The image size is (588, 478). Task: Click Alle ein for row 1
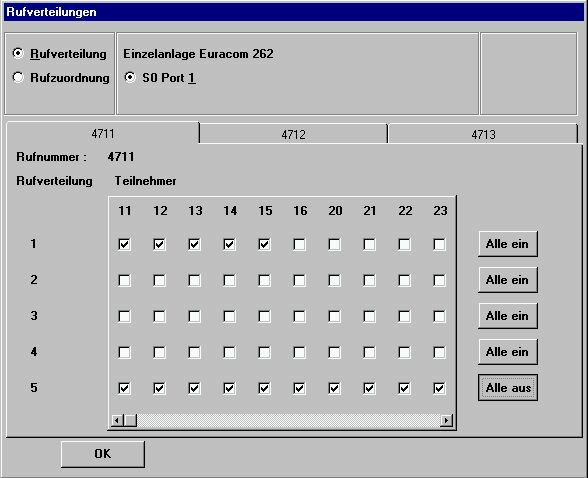(508, 244)
